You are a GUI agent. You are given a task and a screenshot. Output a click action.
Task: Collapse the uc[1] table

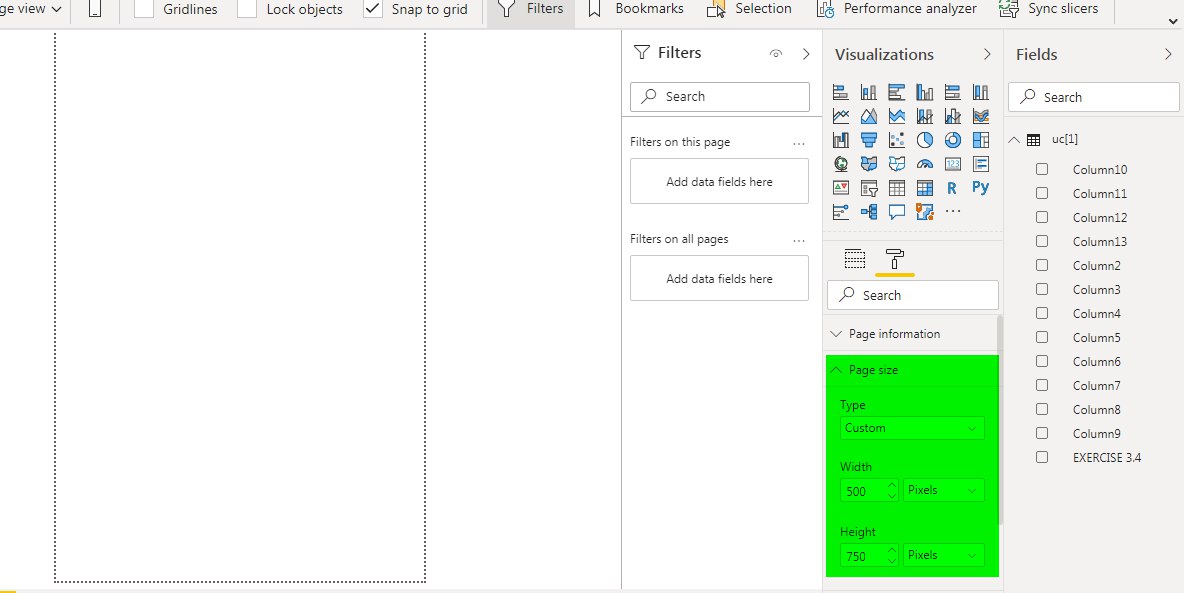[x=1014, y=140]
